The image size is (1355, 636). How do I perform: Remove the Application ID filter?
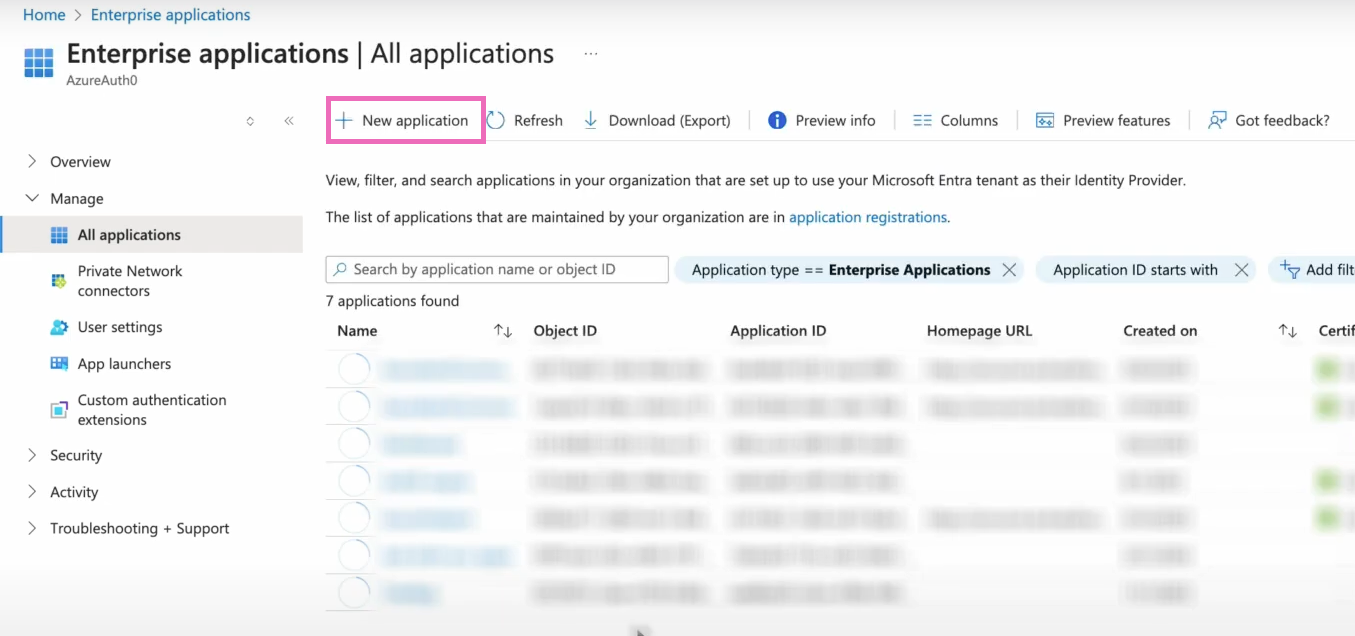(1241, 270)
